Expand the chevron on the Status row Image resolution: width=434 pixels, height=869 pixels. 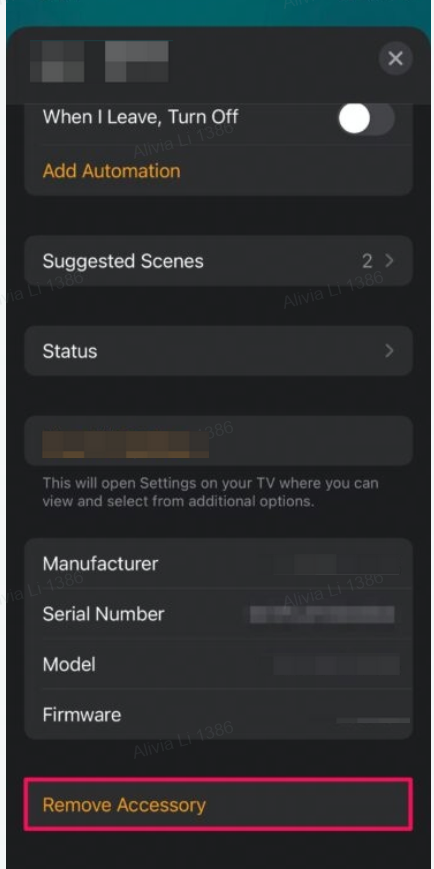pyautogui.click(x=389, y=351)
